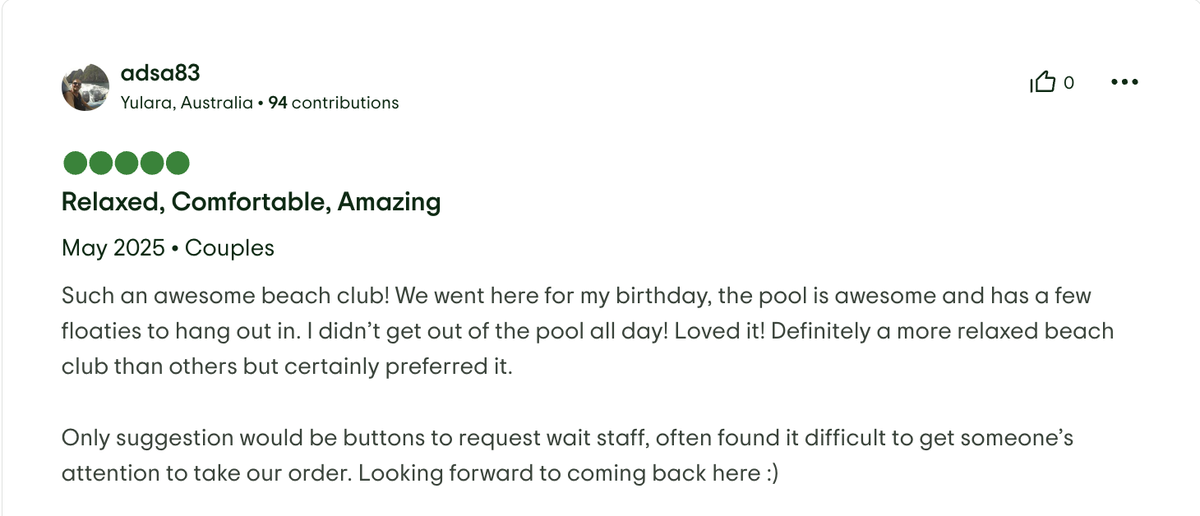Click the "94 contributions" text

coord(333,103)
